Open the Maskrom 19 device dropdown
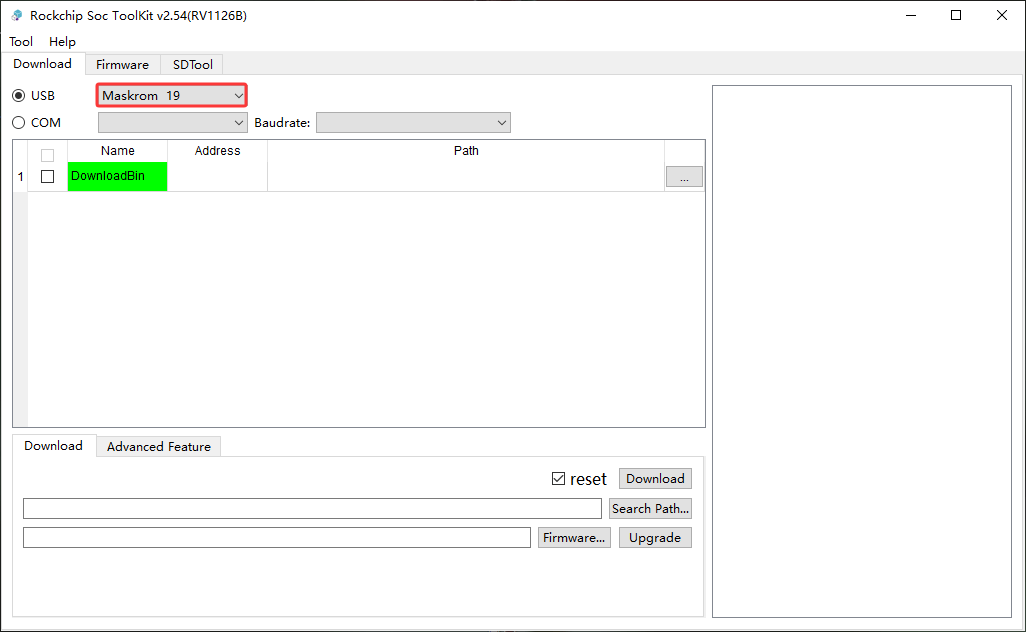The width and height of the screenshot is (1026, 632). pyautogui.click(x=171, y=96)
